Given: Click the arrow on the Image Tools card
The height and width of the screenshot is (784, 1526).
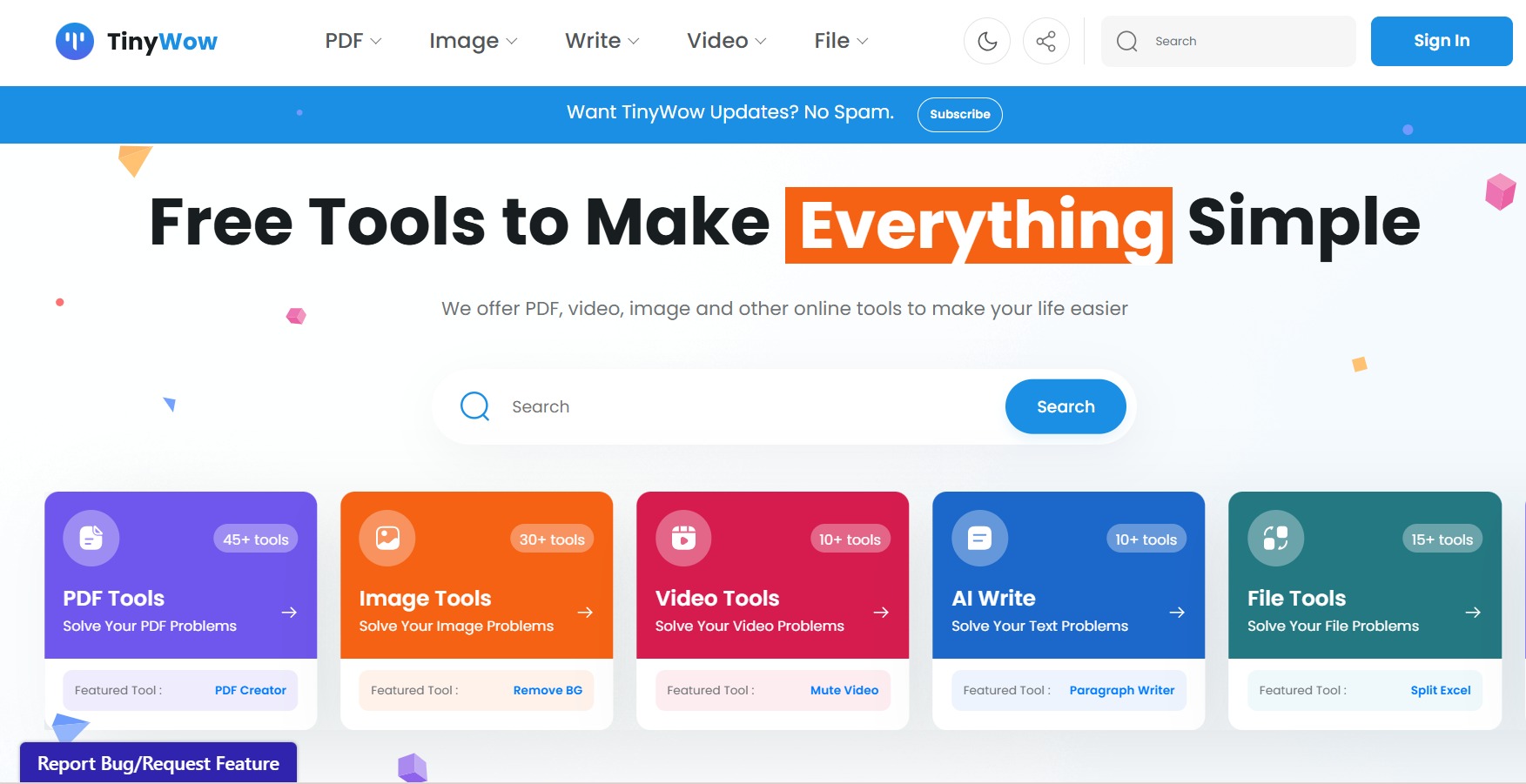Looking at the screenshot, I should [585, 613].
